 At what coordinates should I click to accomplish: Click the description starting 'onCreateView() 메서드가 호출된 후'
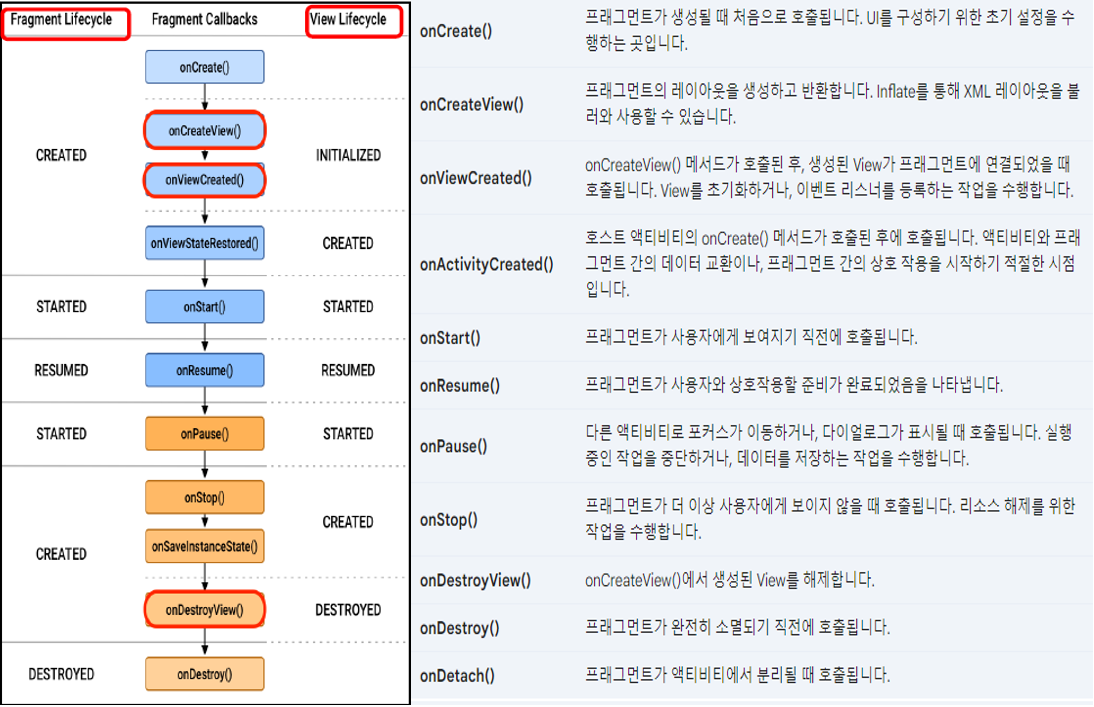(x=829, y=177)
